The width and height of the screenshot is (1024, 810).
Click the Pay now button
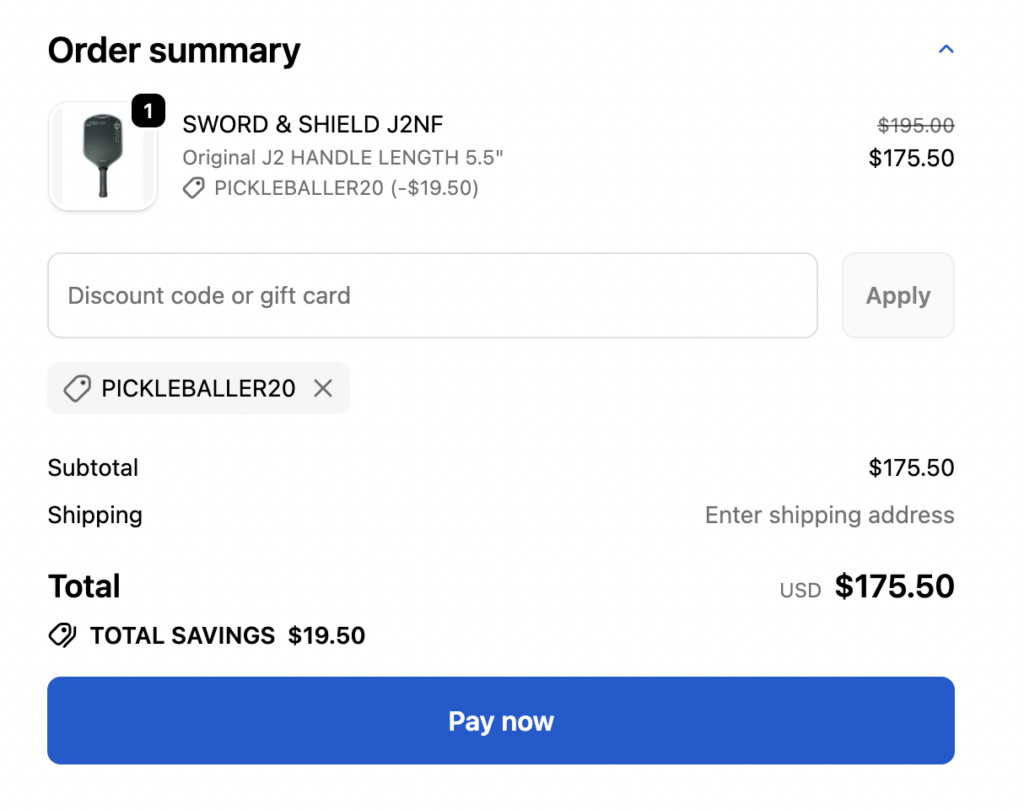(501, 721)
